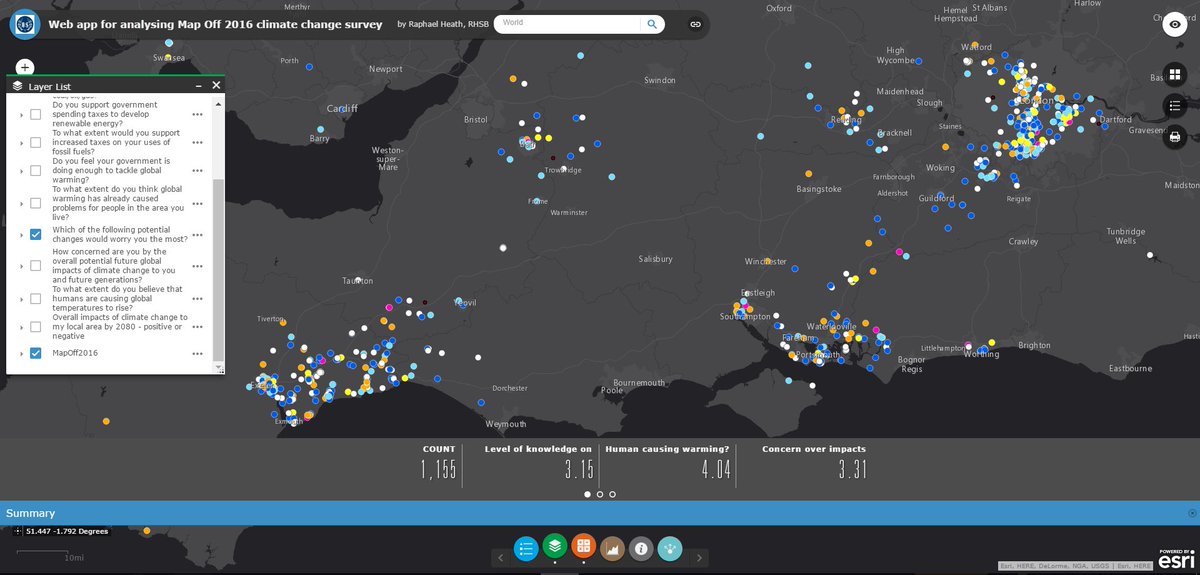Open options menu for renewable energy layer
The width and height of the screenshot is (1200, 575).
tap(198, 115)
